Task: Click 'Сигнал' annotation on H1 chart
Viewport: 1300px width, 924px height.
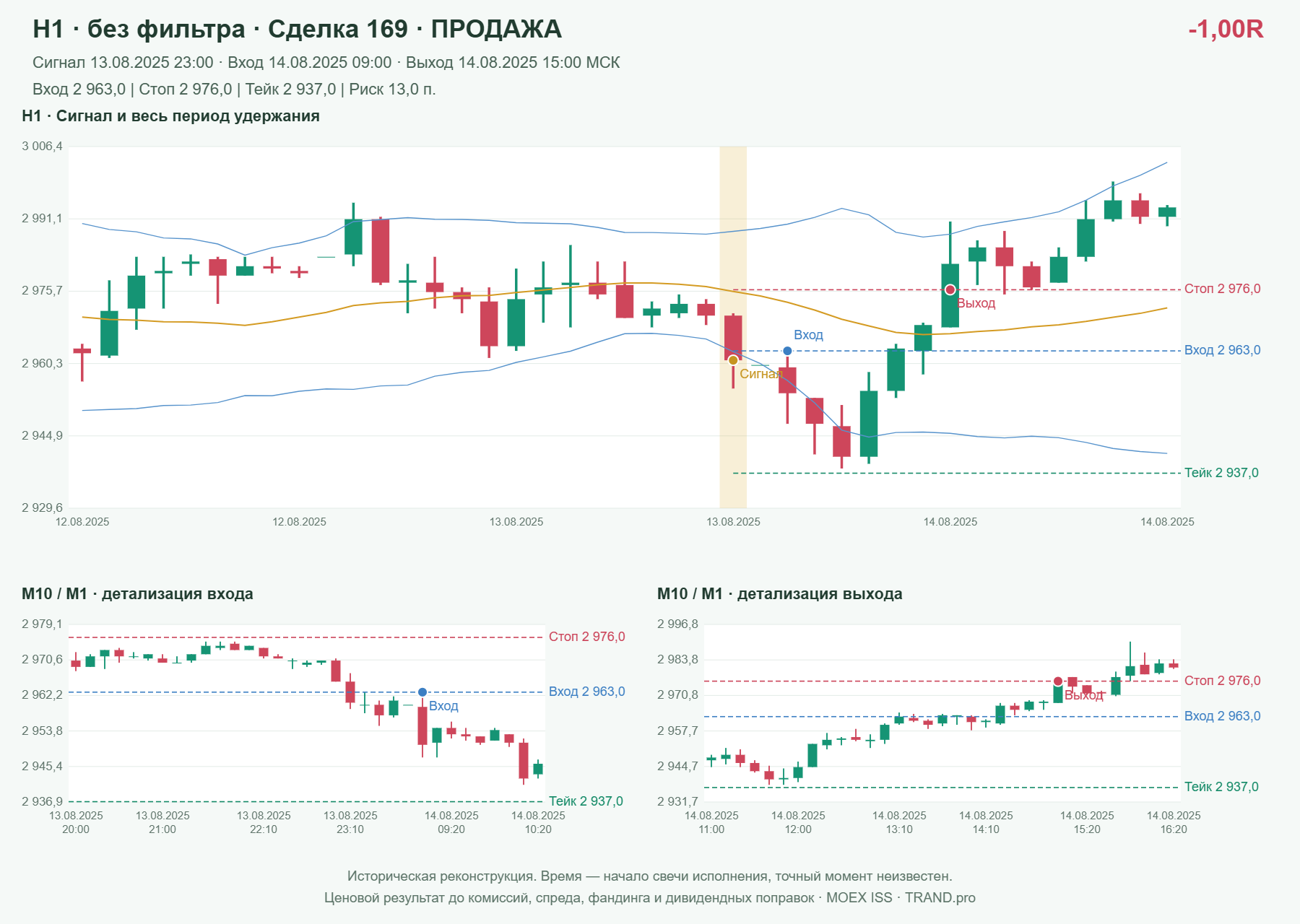Action: click(760, 374)
